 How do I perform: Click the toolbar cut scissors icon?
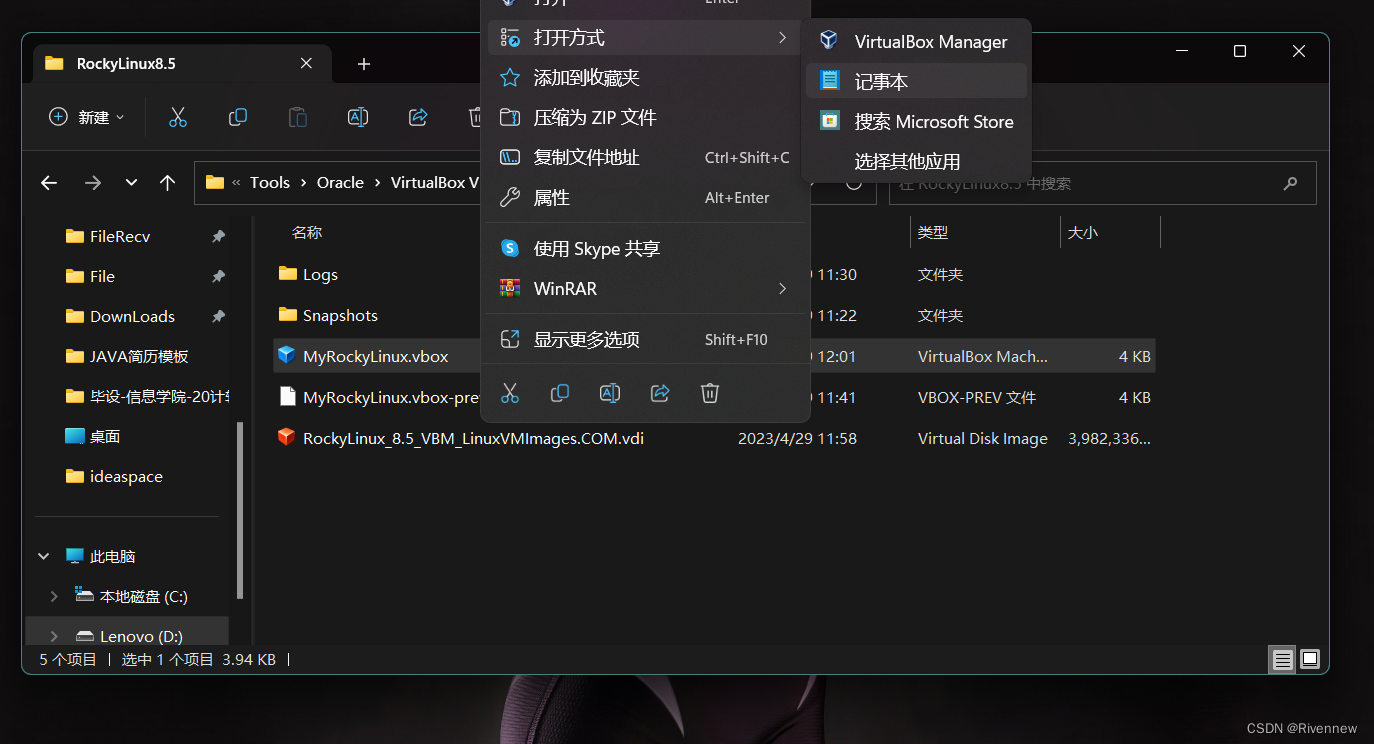tap(178, 117)
